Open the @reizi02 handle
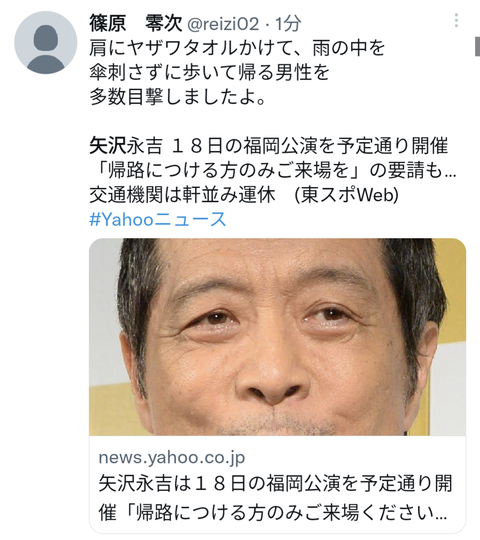 point(223,24)
